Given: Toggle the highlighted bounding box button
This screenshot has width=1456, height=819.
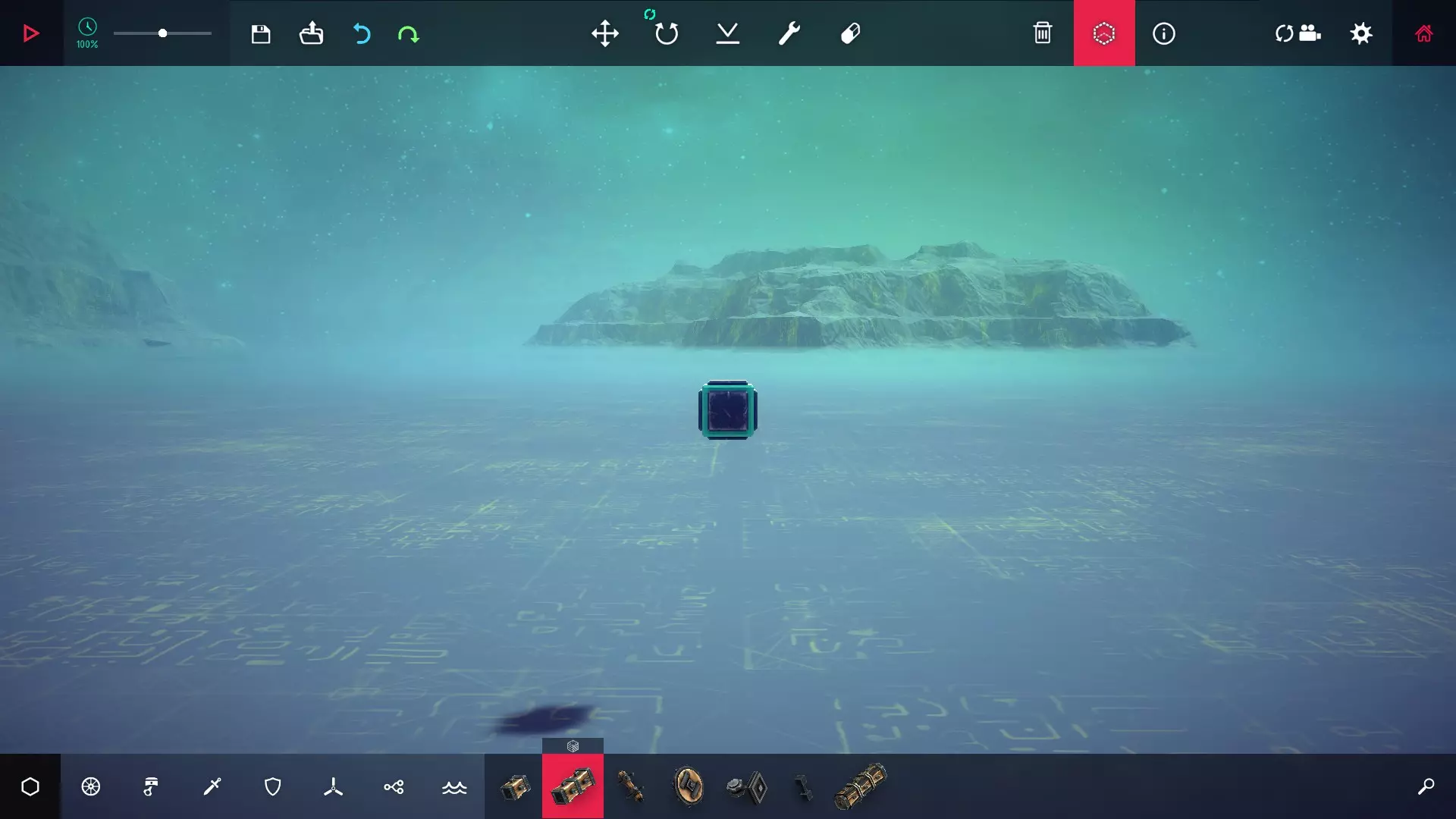Looking at the screenshot, I should tap(1103, 33).
